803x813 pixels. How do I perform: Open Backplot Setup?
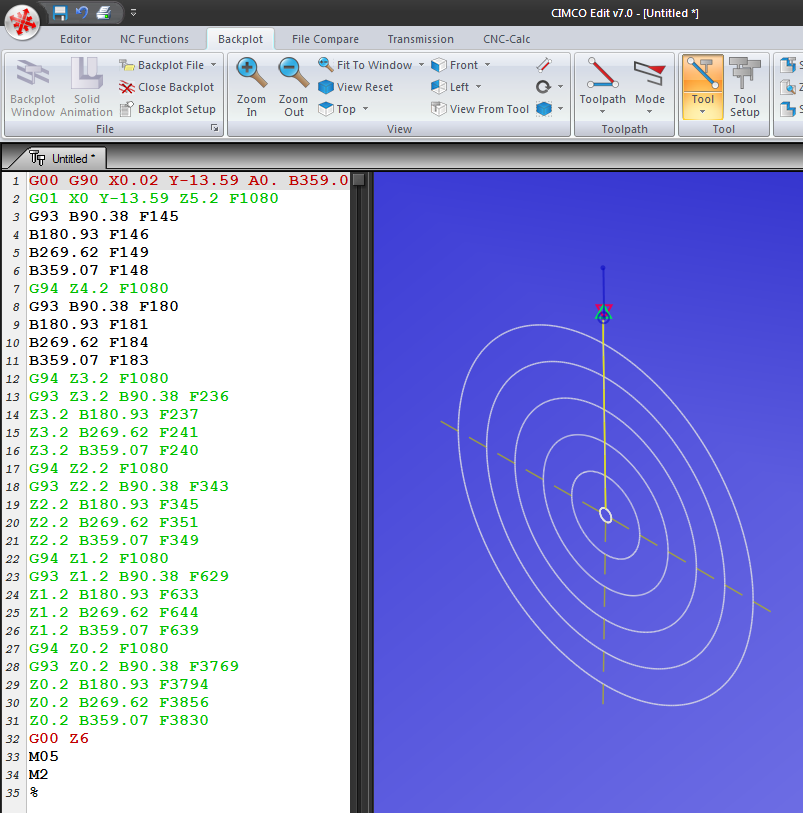[x=168, y=109]
